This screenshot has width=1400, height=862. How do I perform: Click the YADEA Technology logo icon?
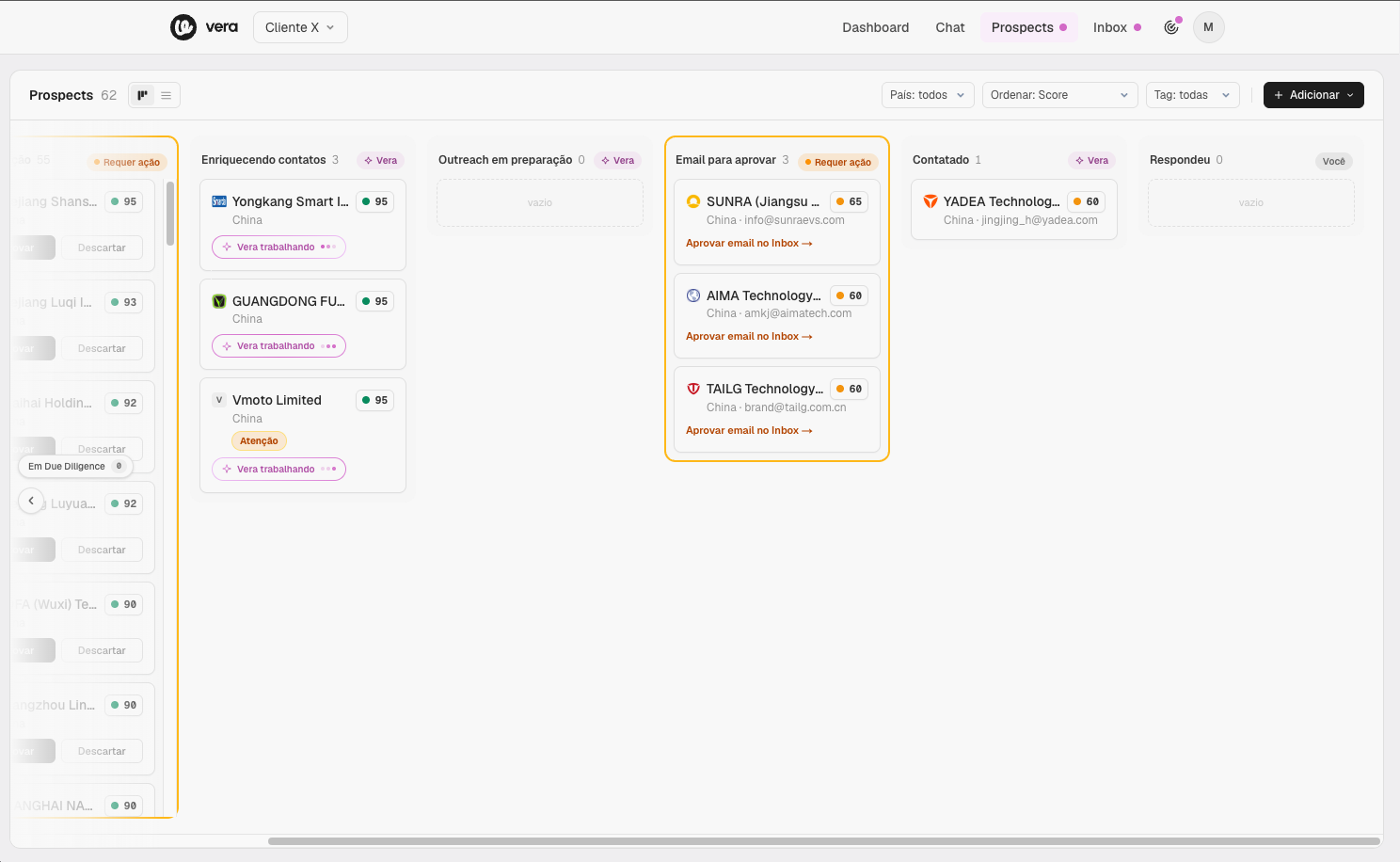pos(931,201)
